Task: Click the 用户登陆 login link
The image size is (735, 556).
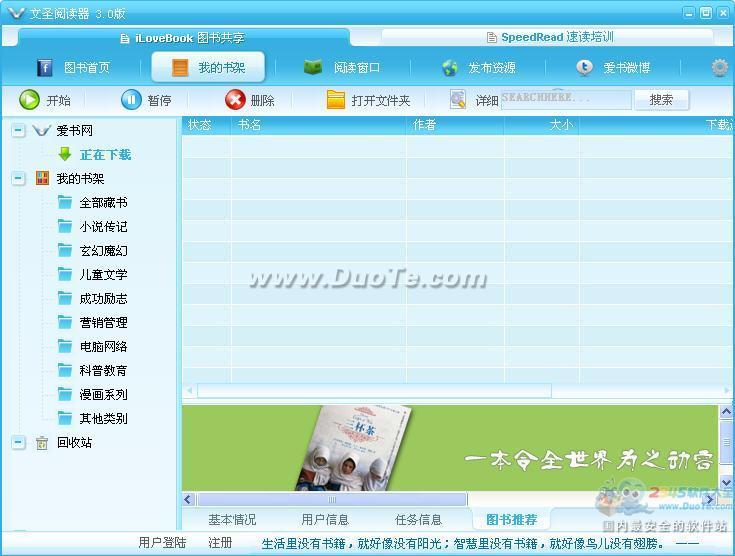Action: (x=162, y=543)
